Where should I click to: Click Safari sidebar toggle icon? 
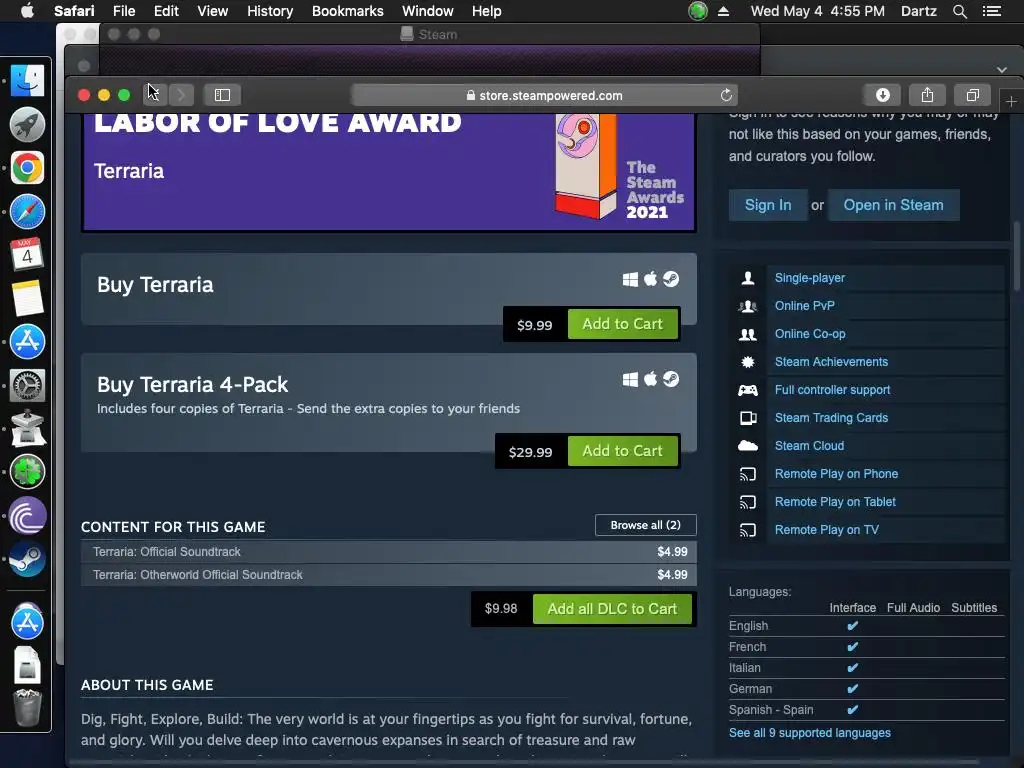tap(222, 95)
